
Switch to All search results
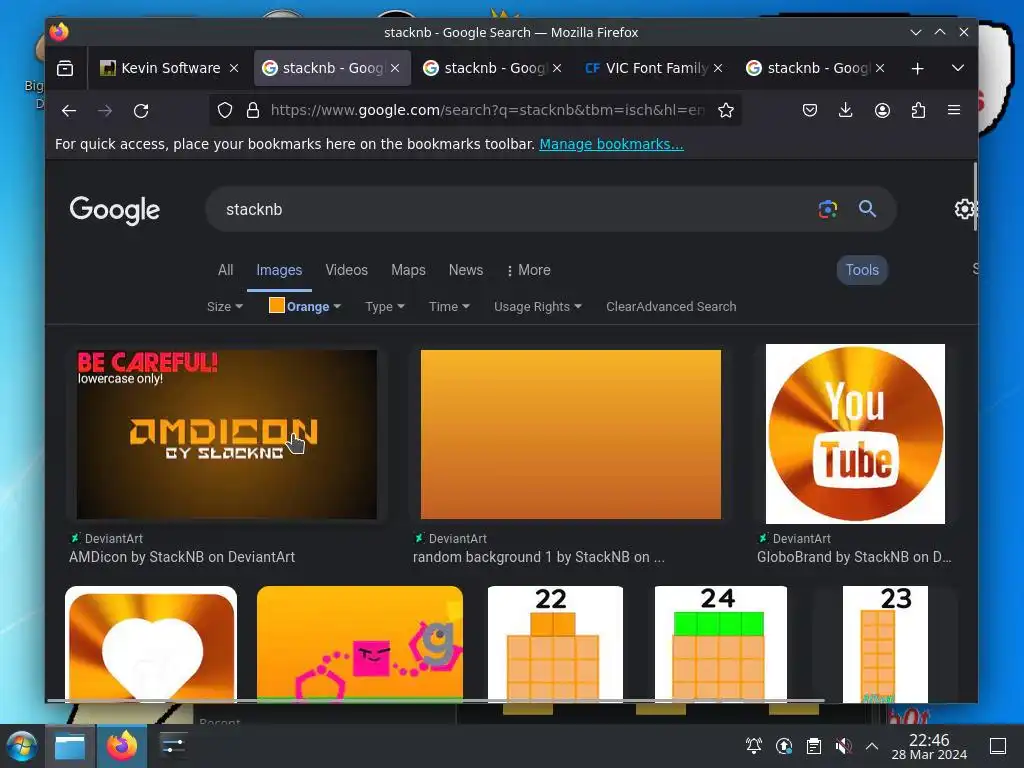[225, 270]
